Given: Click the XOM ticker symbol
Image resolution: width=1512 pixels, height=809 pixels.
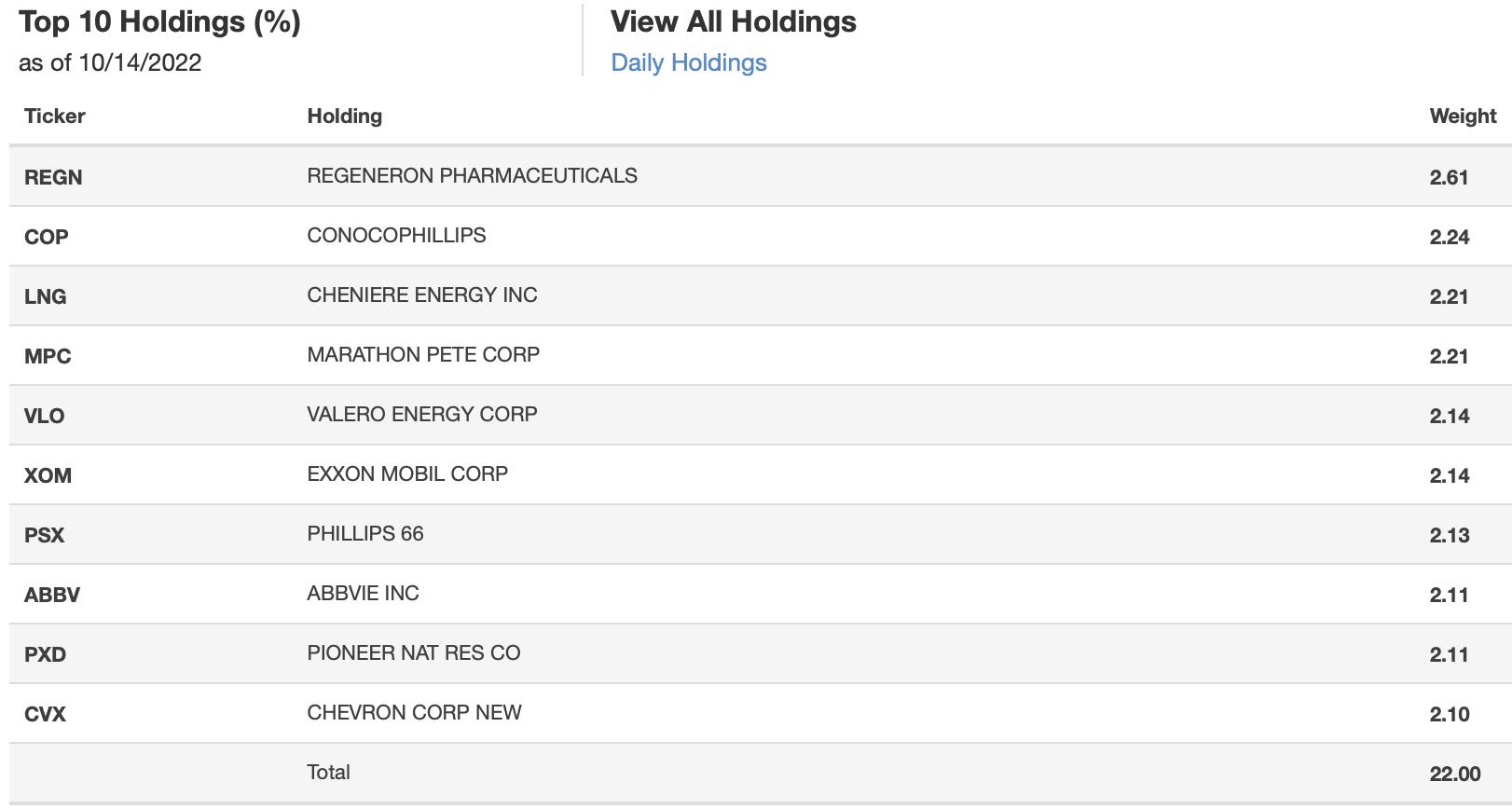Looking at the screenshot, I should [x=48, y=475].
